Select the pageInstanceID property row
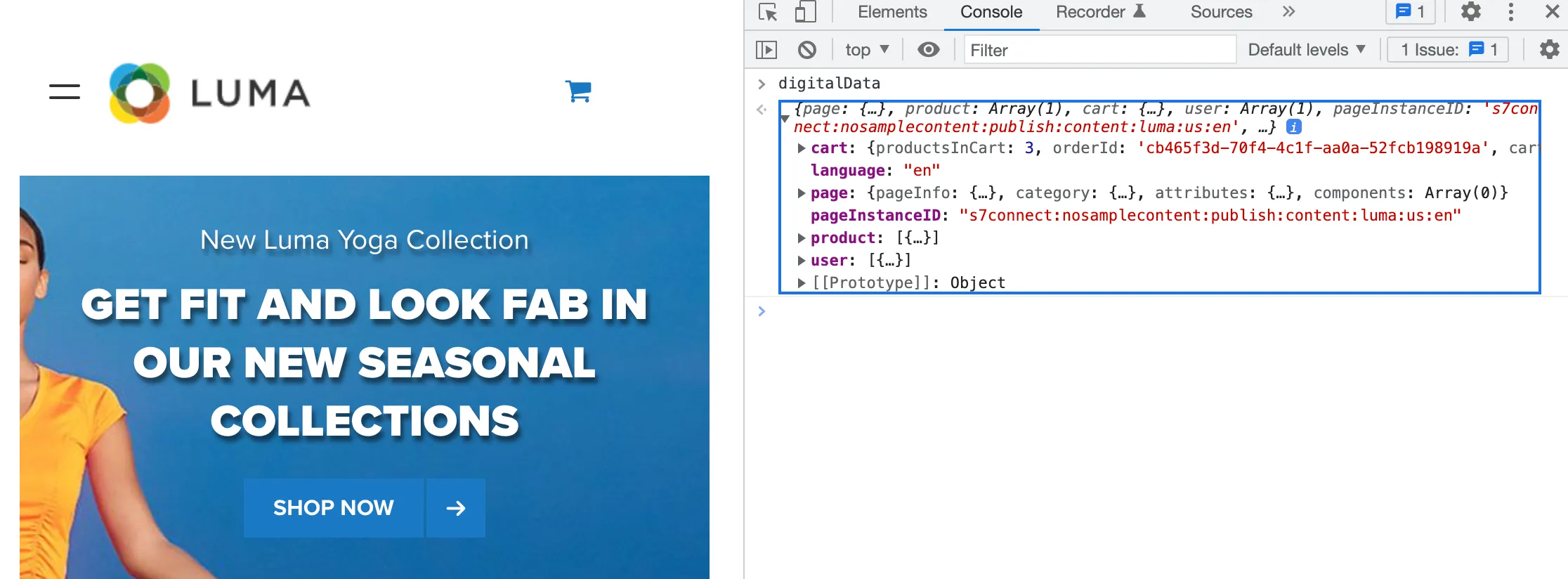The image size is (1568, 579). pyautogui.click(x=1136, y=216)
